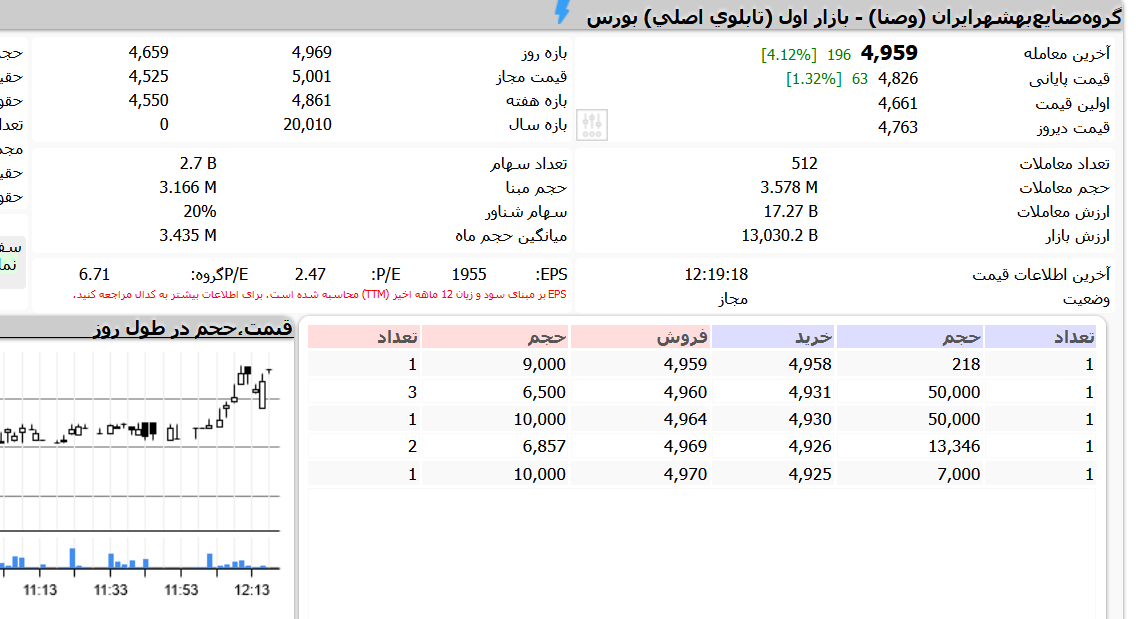Click the sell volume 6,857 in order book
Image resolution: width=1136 pixels, height=619 pixels.
(x=544, y=446)
